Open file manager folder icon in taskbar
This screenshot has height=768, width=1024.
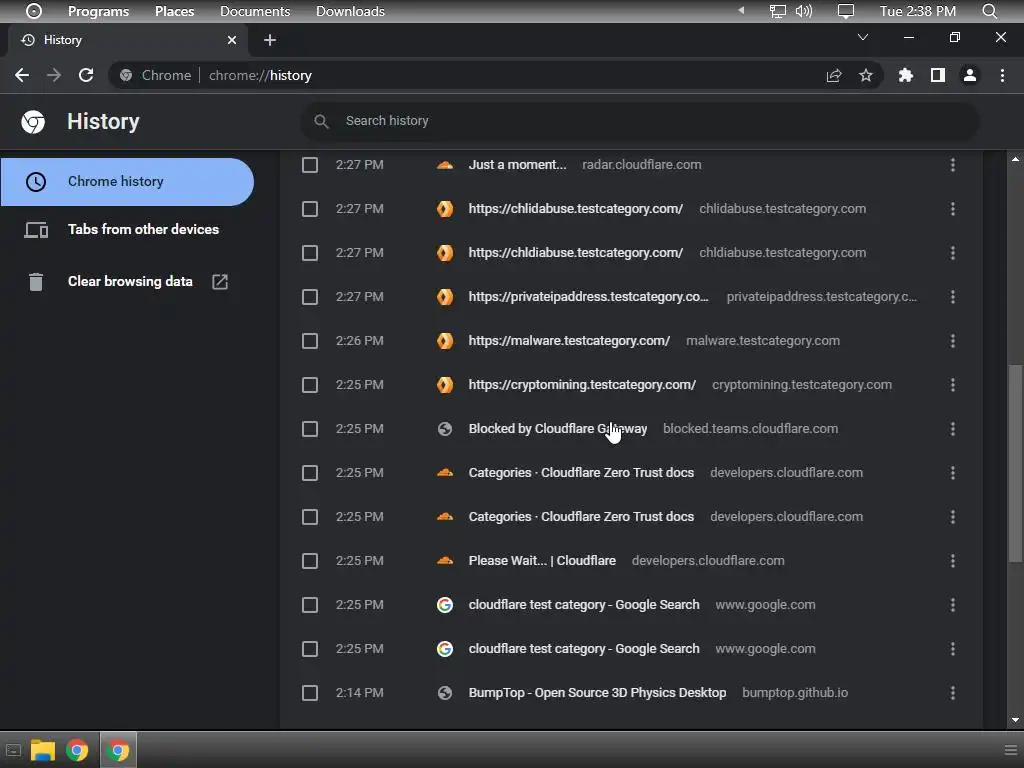point(42,750)
